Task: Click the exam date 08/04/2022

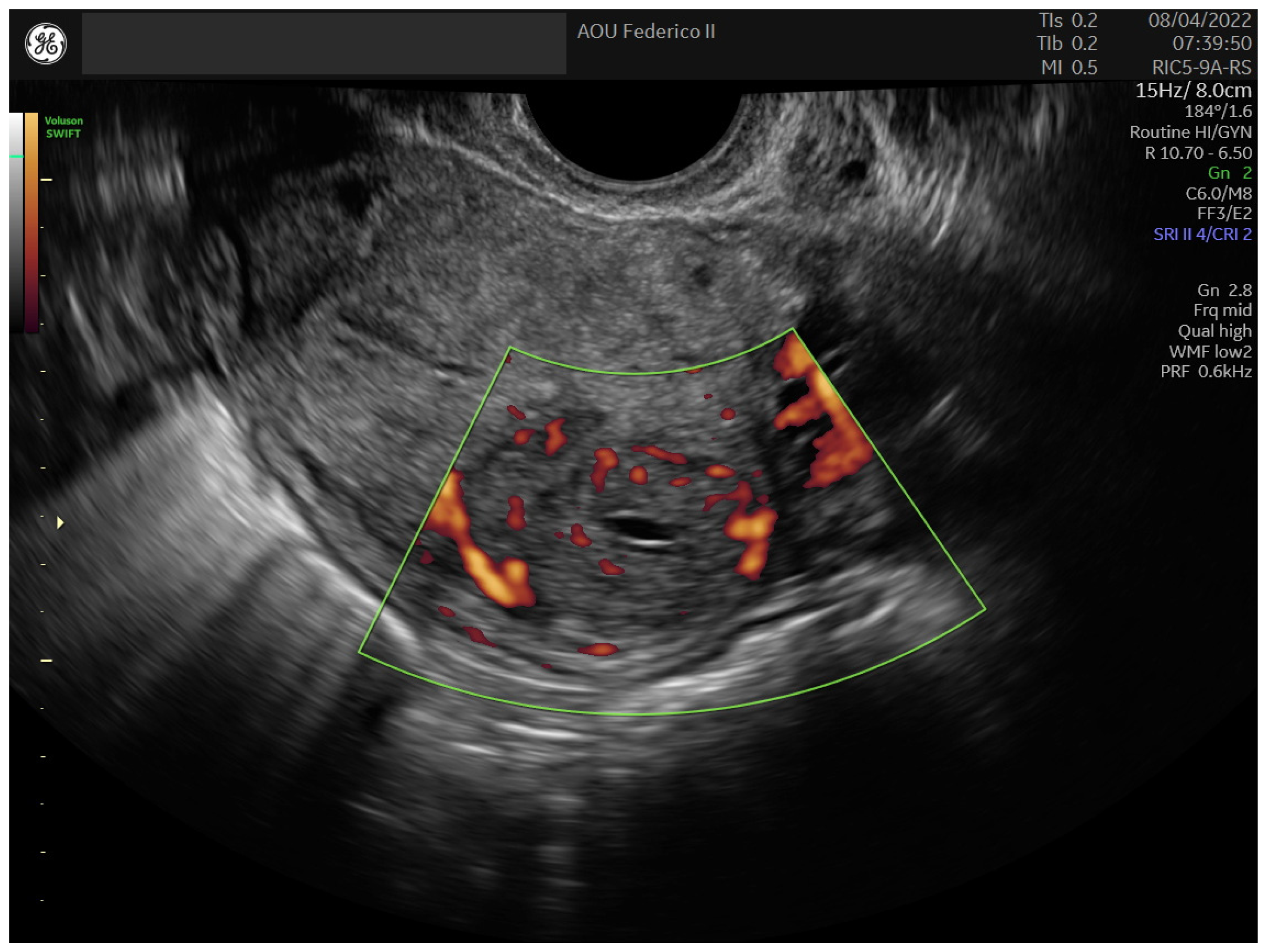Action: click(1199, 20)
